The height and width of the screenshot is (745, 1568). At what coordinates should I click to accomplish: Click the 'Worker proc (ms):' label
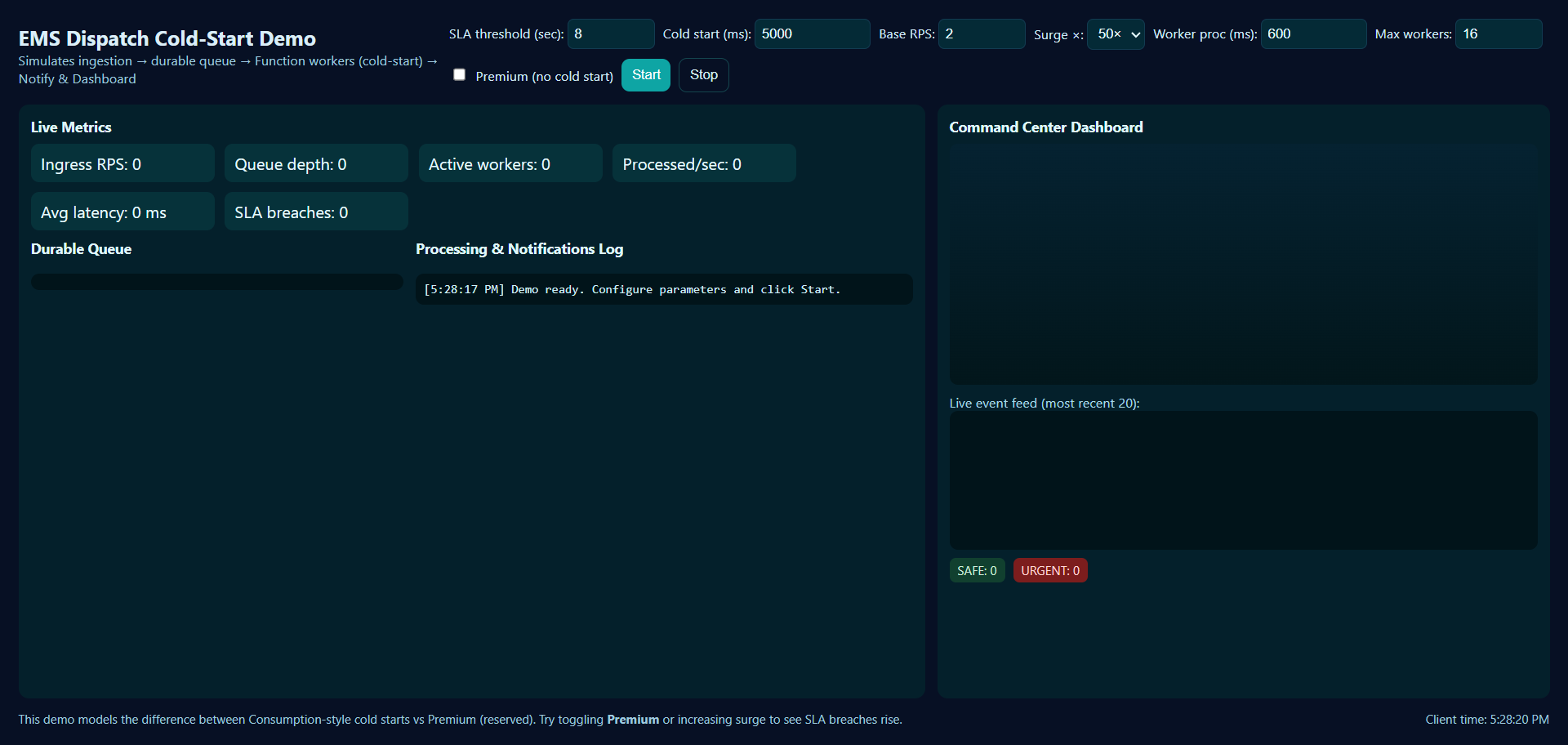1205,34
